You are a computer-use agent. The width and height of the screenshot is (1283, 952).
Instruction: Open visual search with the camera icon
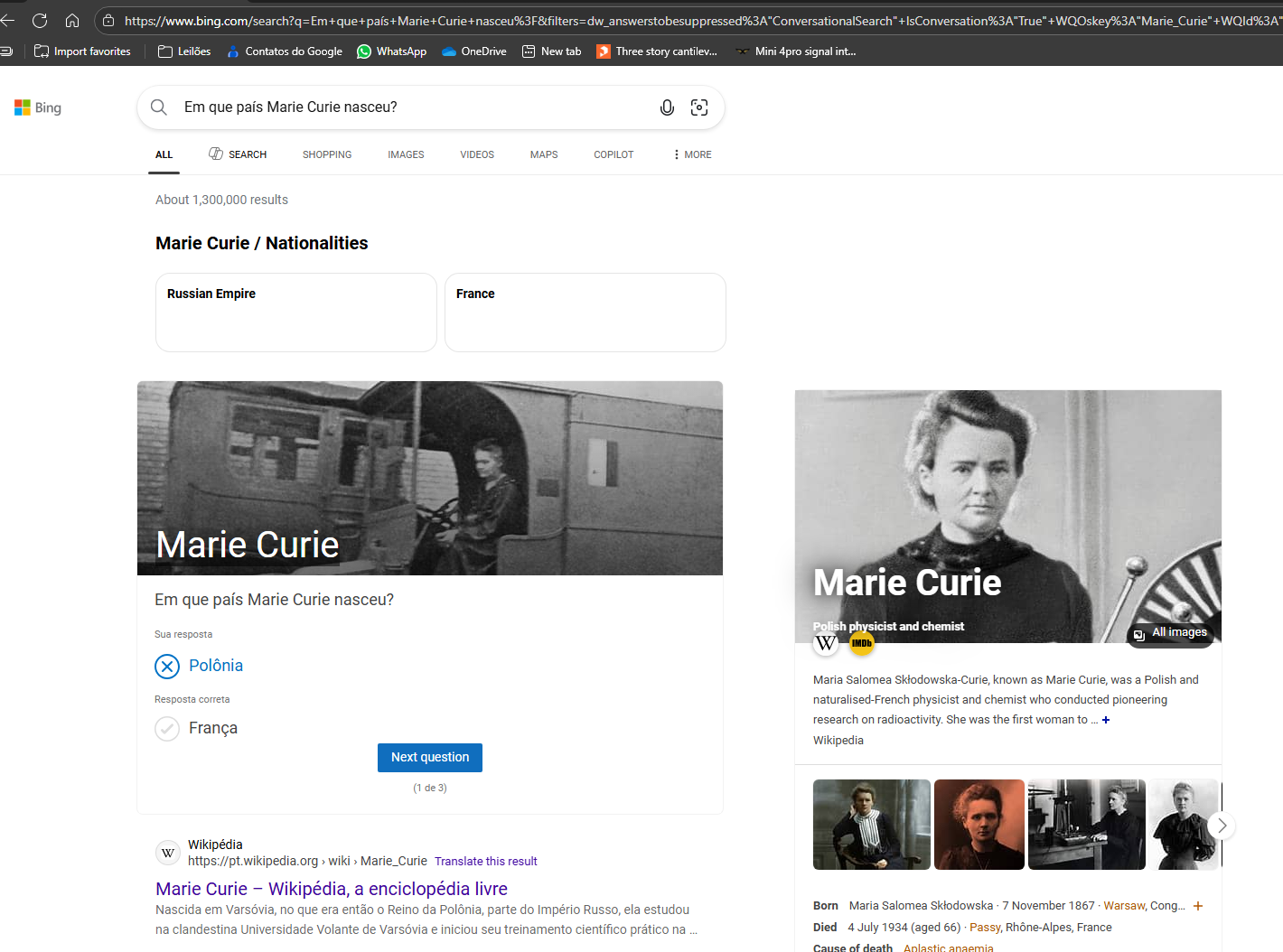[x=699, y=107]
